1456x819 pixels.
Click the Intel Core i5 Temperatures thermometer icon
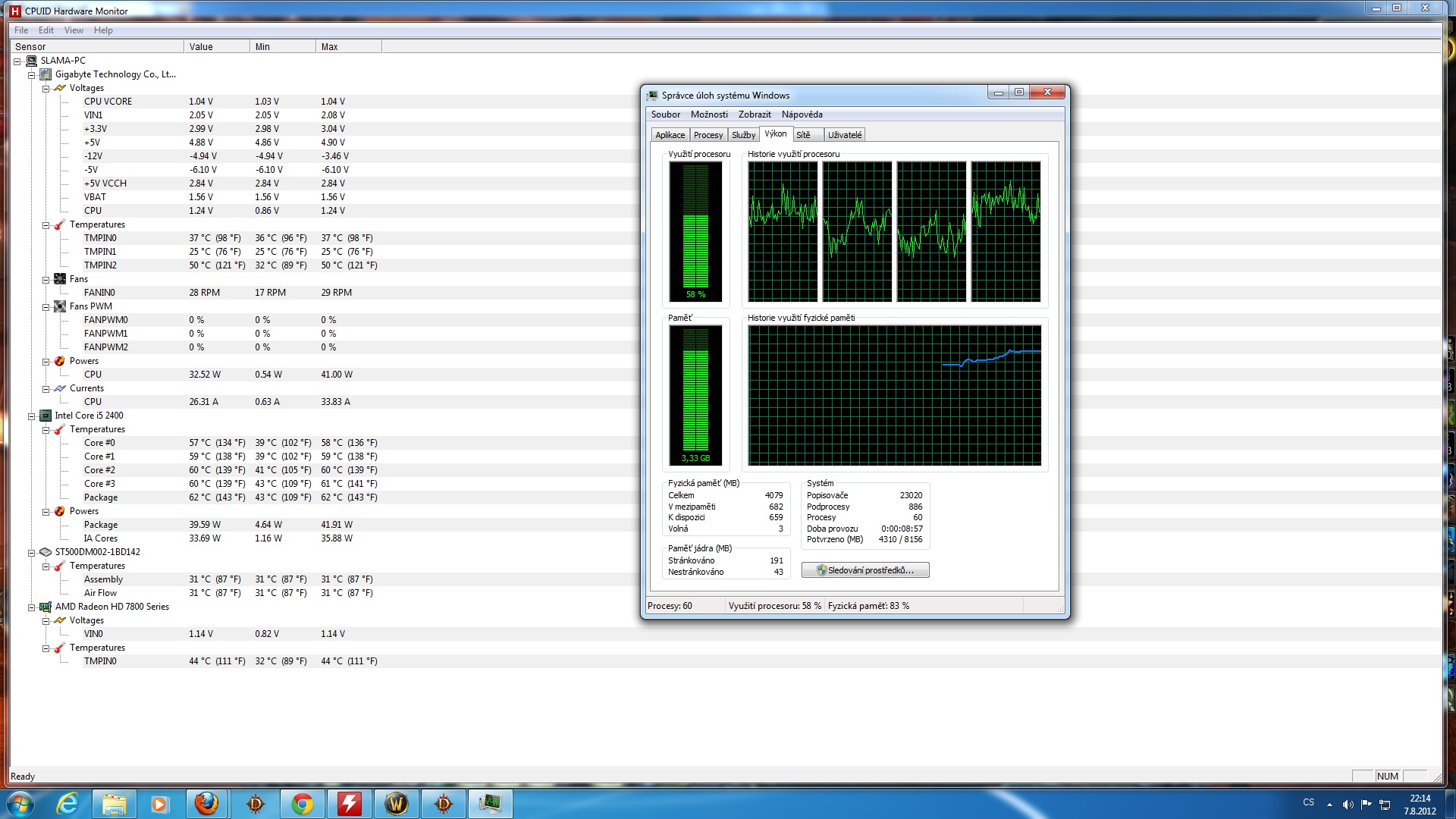[x=60, y=429]
